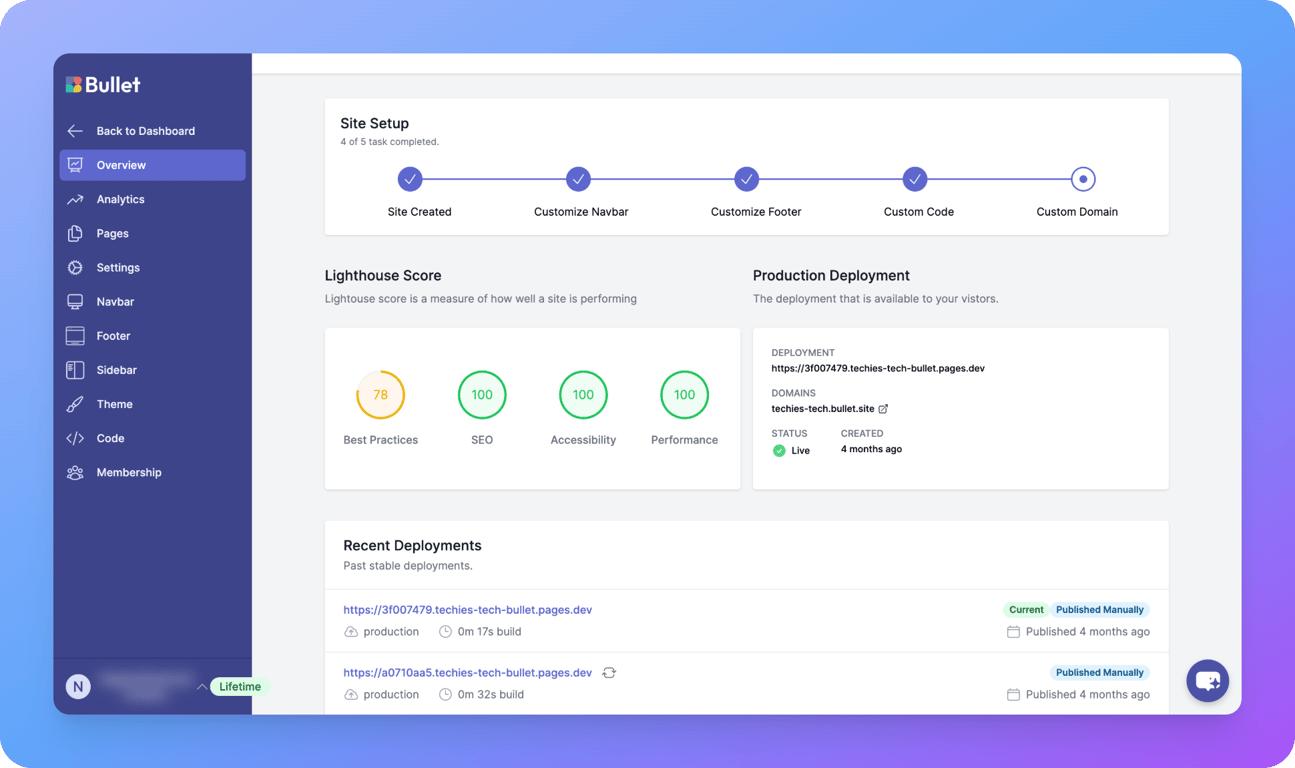
Task: Click Published Manually badge on the 3f007479 row
Action: pyautogui.click(x=1100, y=610)
